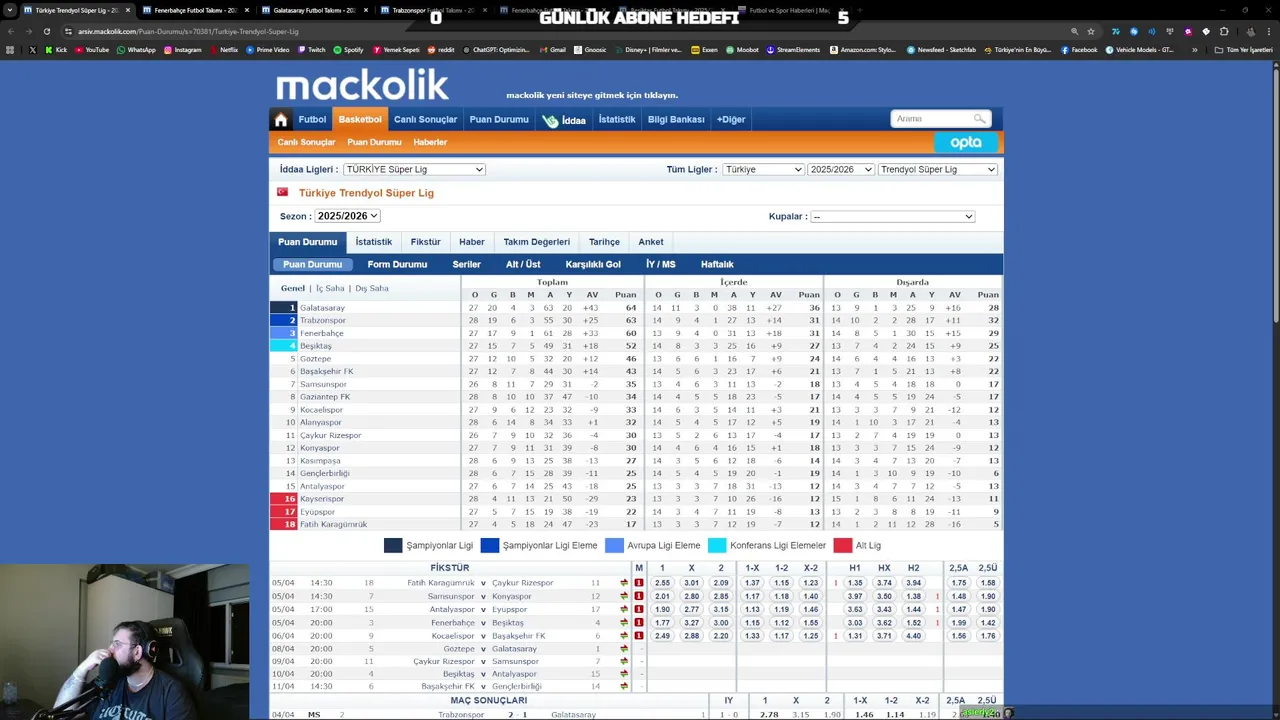
Task: Click the browser address bar URL
Action: [190, 32]
